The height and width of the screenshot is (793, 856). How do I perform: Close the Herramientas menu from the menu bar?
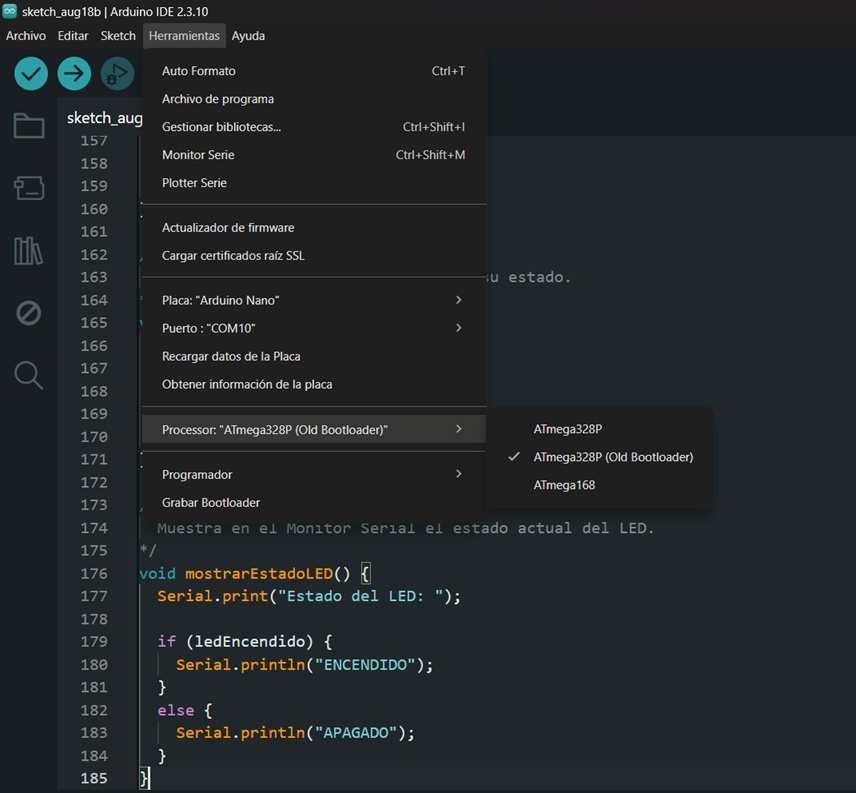[x=185, y=36]
